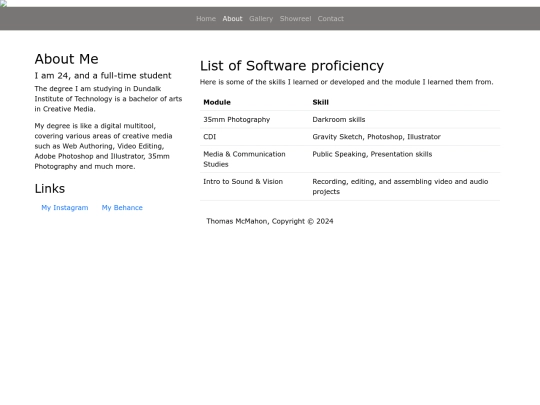Image resolution: width=540 pixels, height=405 pixels.
Task: Select 'Media & Communication Studies' cell
Action: pyautogui.click(x=255, y=159)
